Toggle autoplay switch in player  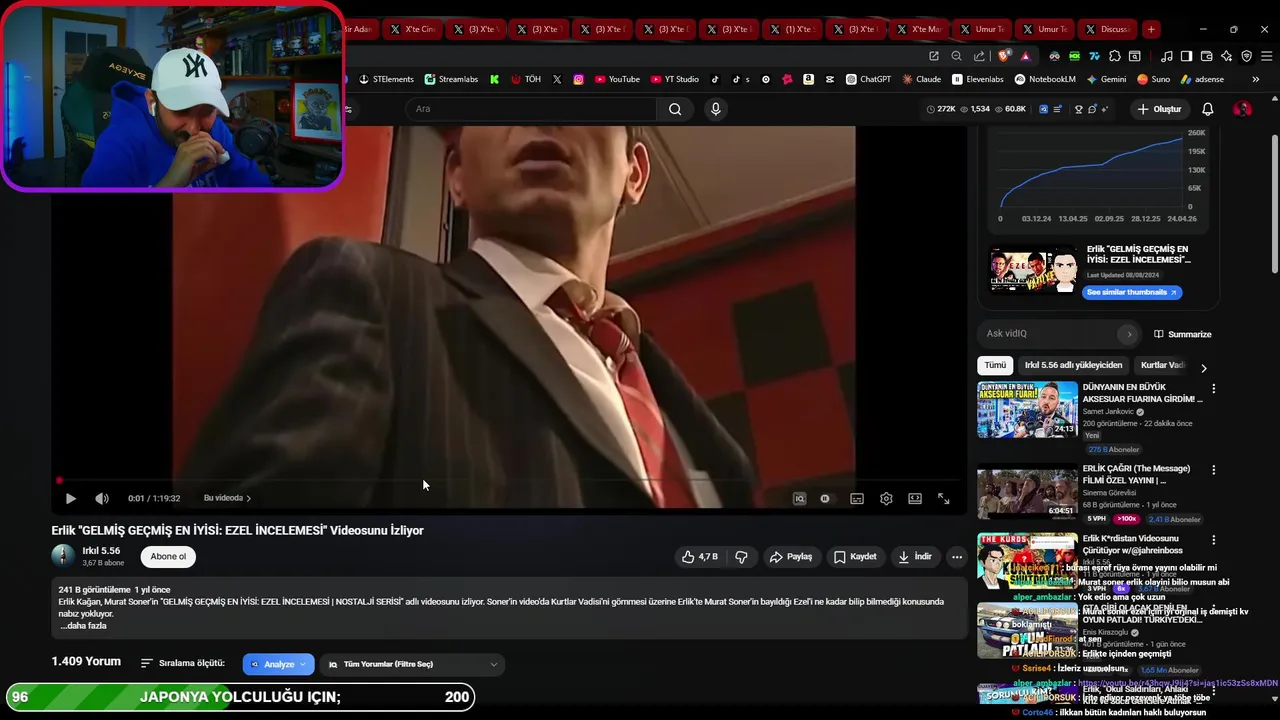(x=825, y=498)
